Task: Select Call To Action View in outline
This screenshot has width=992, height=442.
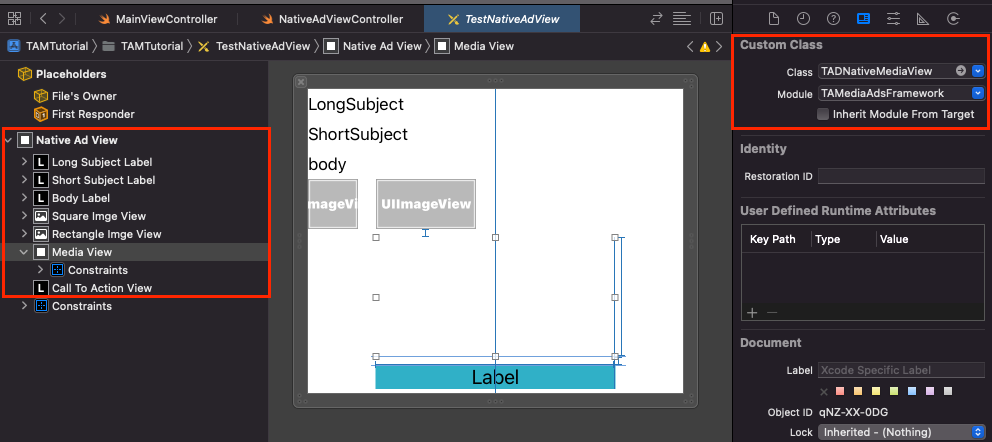Action: click(102, 288)
